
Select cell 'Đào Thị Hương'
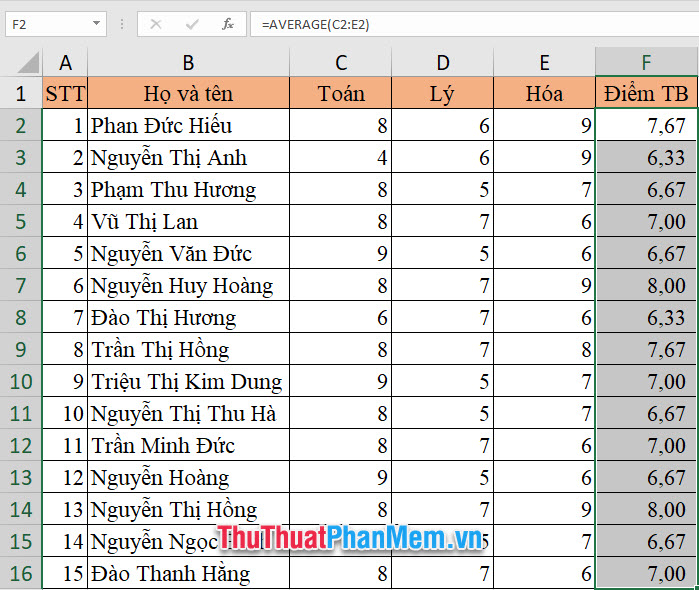click(189, 317)
